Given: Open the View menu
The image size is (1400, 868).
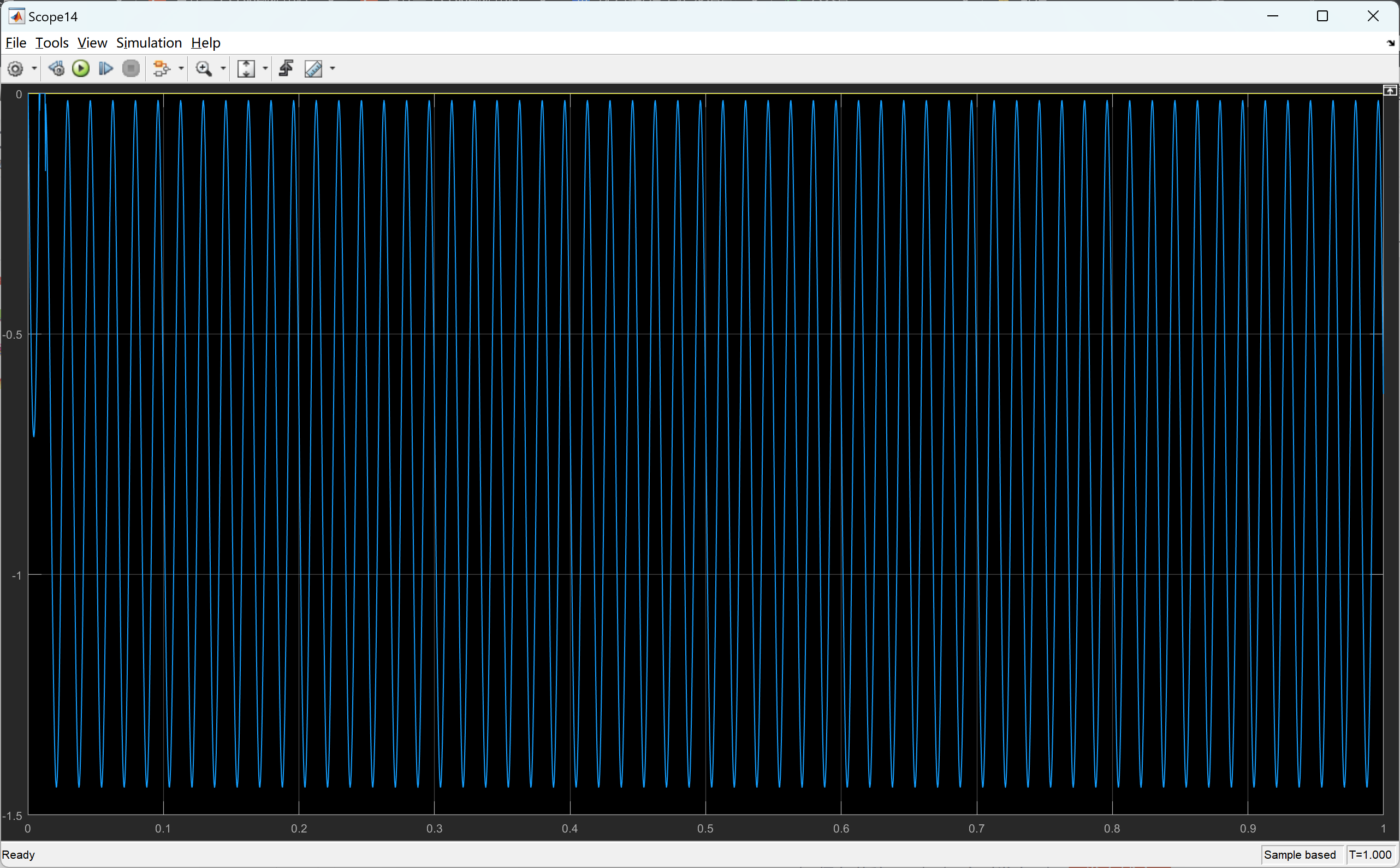Looking at the screenshot, I should tap(92, 43).
